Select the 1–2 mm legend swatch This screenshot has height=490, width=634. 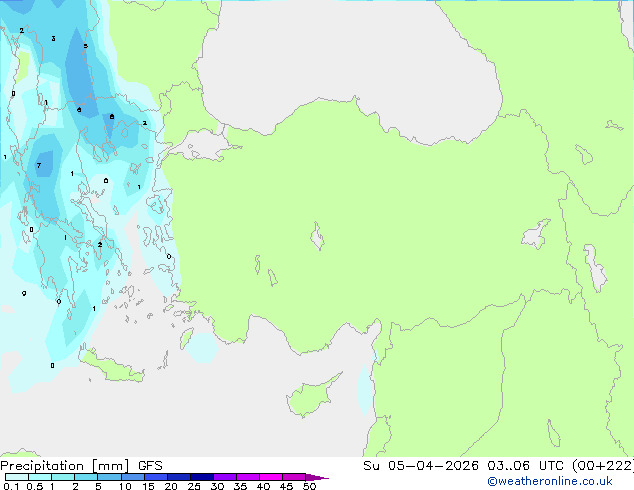[63, 477]
